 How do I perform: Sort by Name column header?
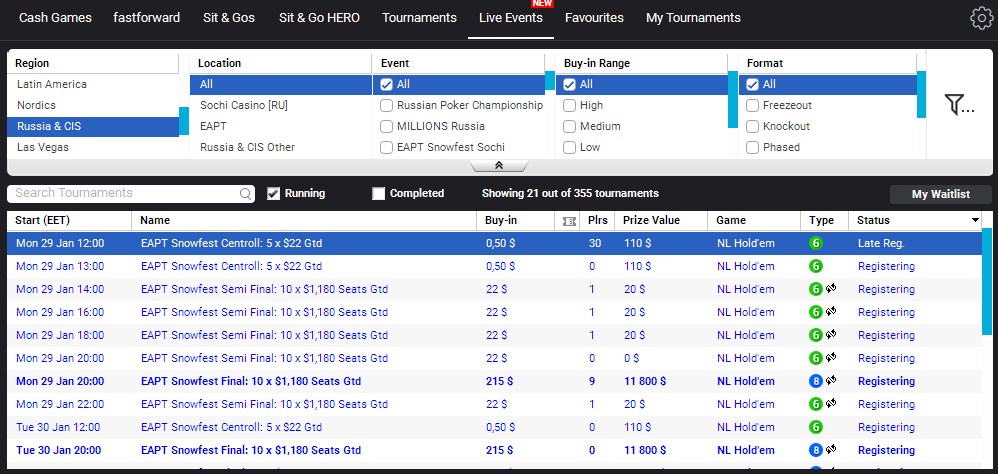[x=304, y=220]
